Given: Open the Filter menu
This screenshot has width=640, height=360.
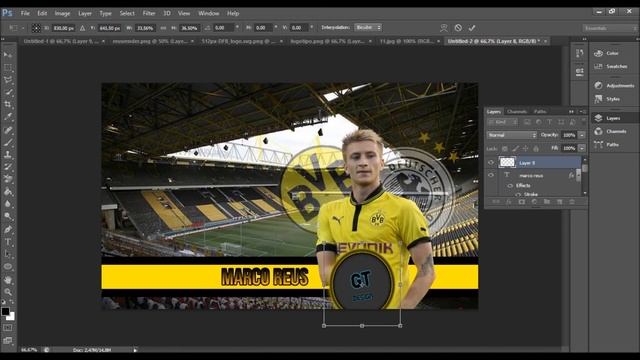Looking at the screenshot, I should 149,13.
